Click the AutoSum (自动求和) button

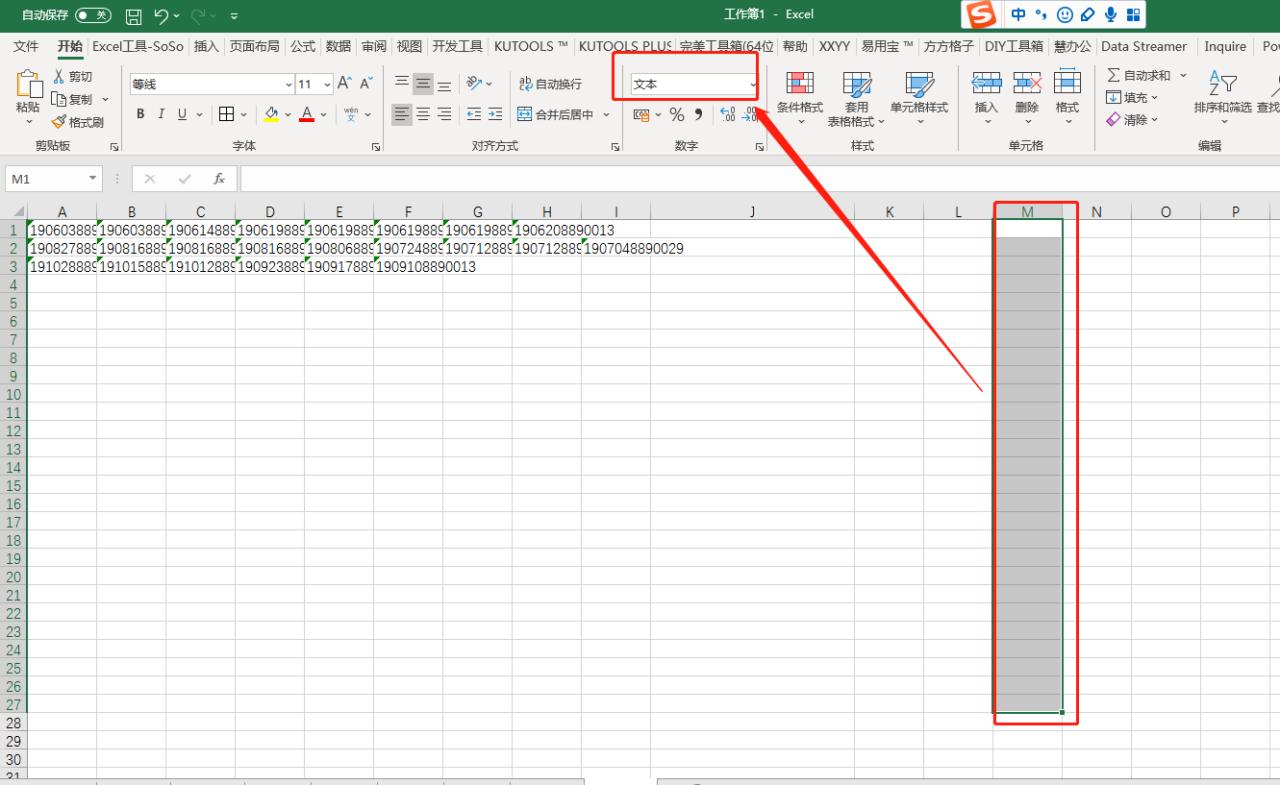(x=1138, y=75)
